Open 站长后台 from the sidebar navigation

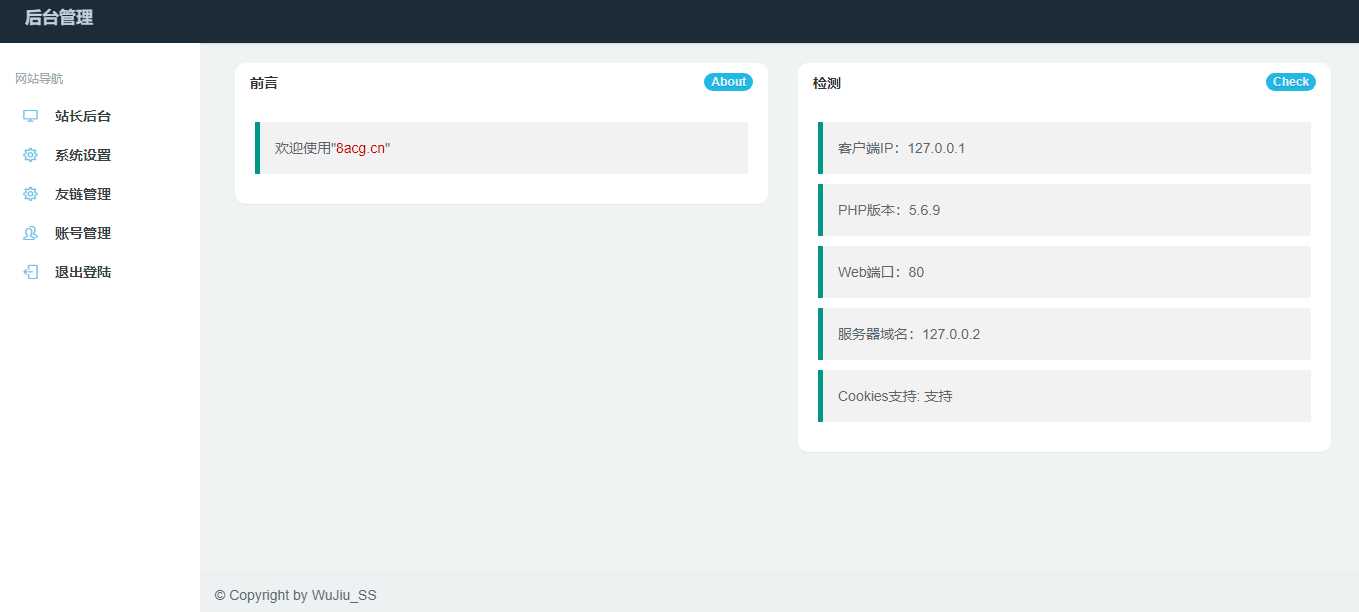coord(83,116)
